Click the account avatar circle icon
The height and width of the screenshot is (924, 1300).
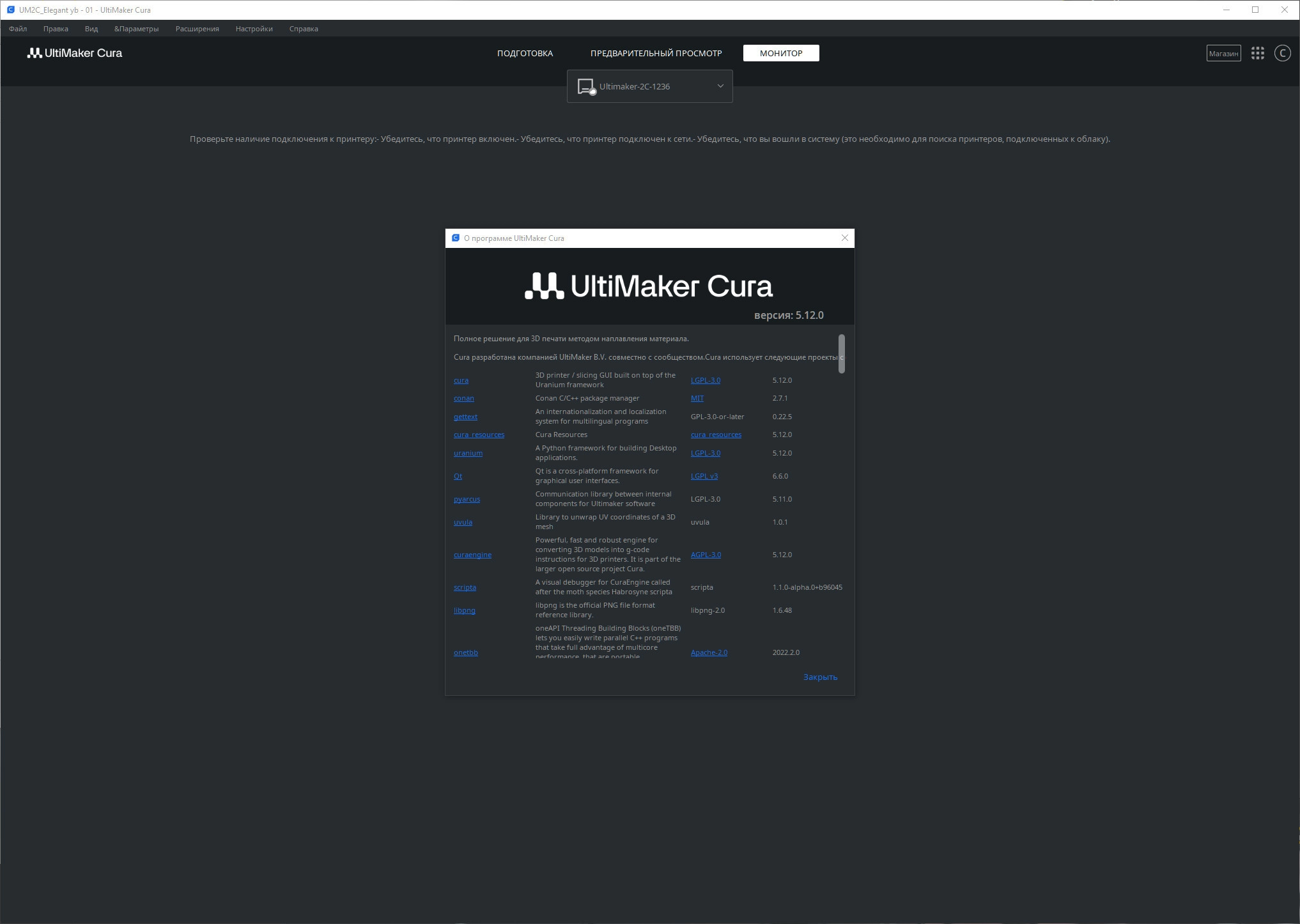pyautogui.click(x=1282, y=54)
